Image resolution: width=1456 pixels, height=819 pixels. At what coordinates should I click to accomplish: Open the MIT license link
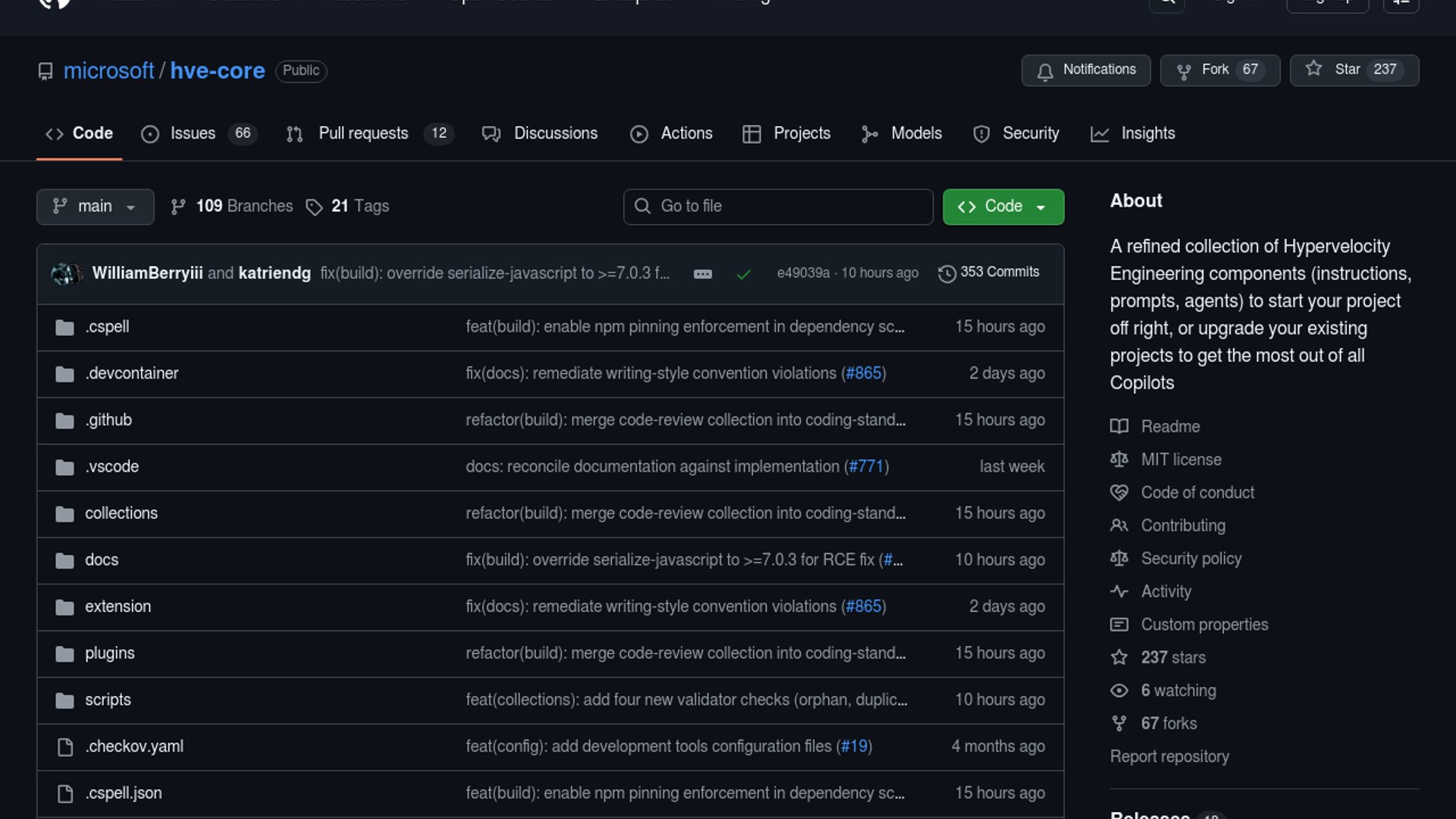1181,460
